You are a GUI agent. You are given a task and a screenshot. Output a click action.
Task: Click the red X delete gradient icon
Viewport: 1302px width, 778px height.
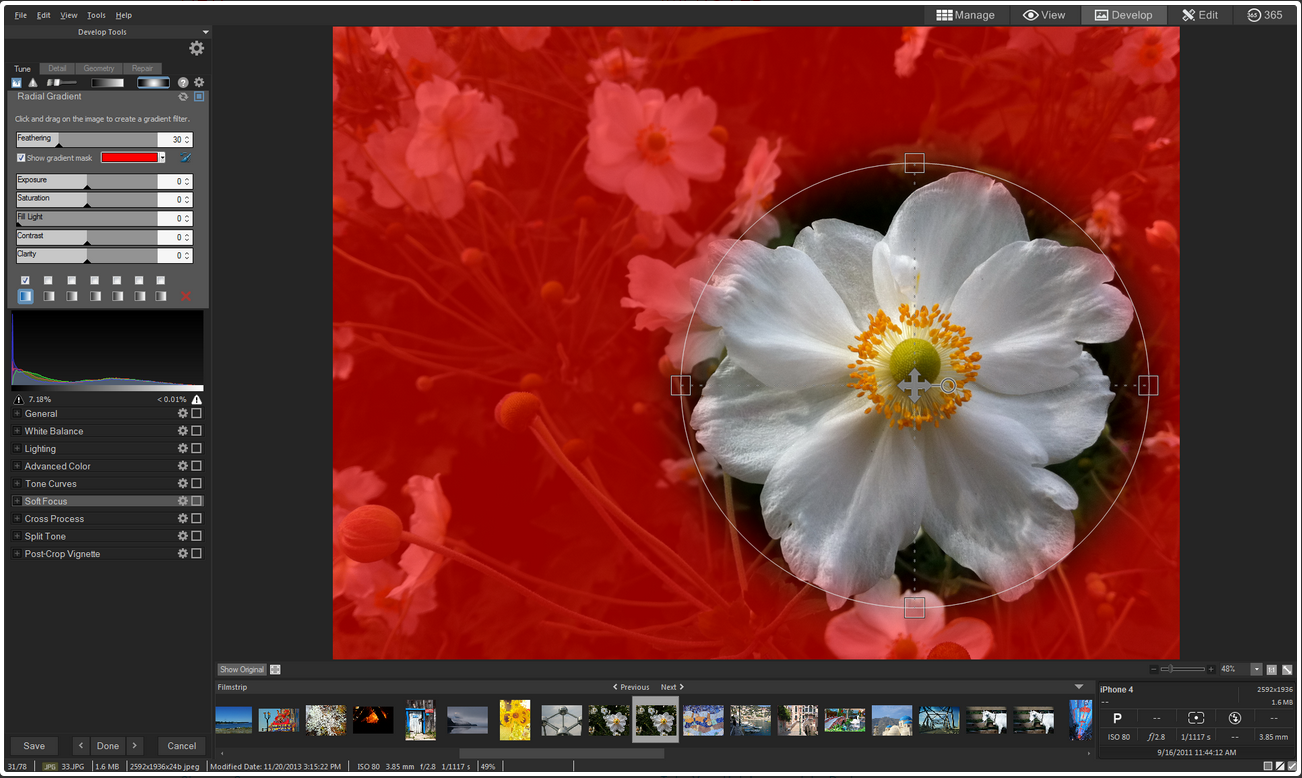click(185, 297)
